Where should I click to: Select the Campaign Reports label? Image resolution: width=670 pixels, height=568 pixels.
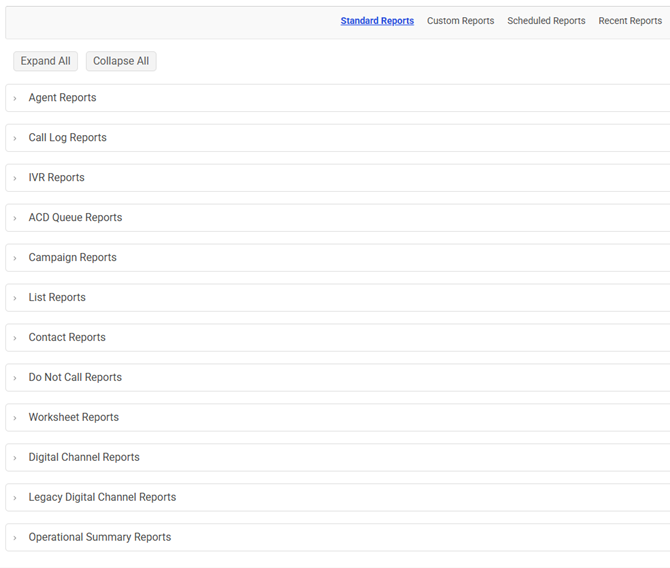(73, 257)
